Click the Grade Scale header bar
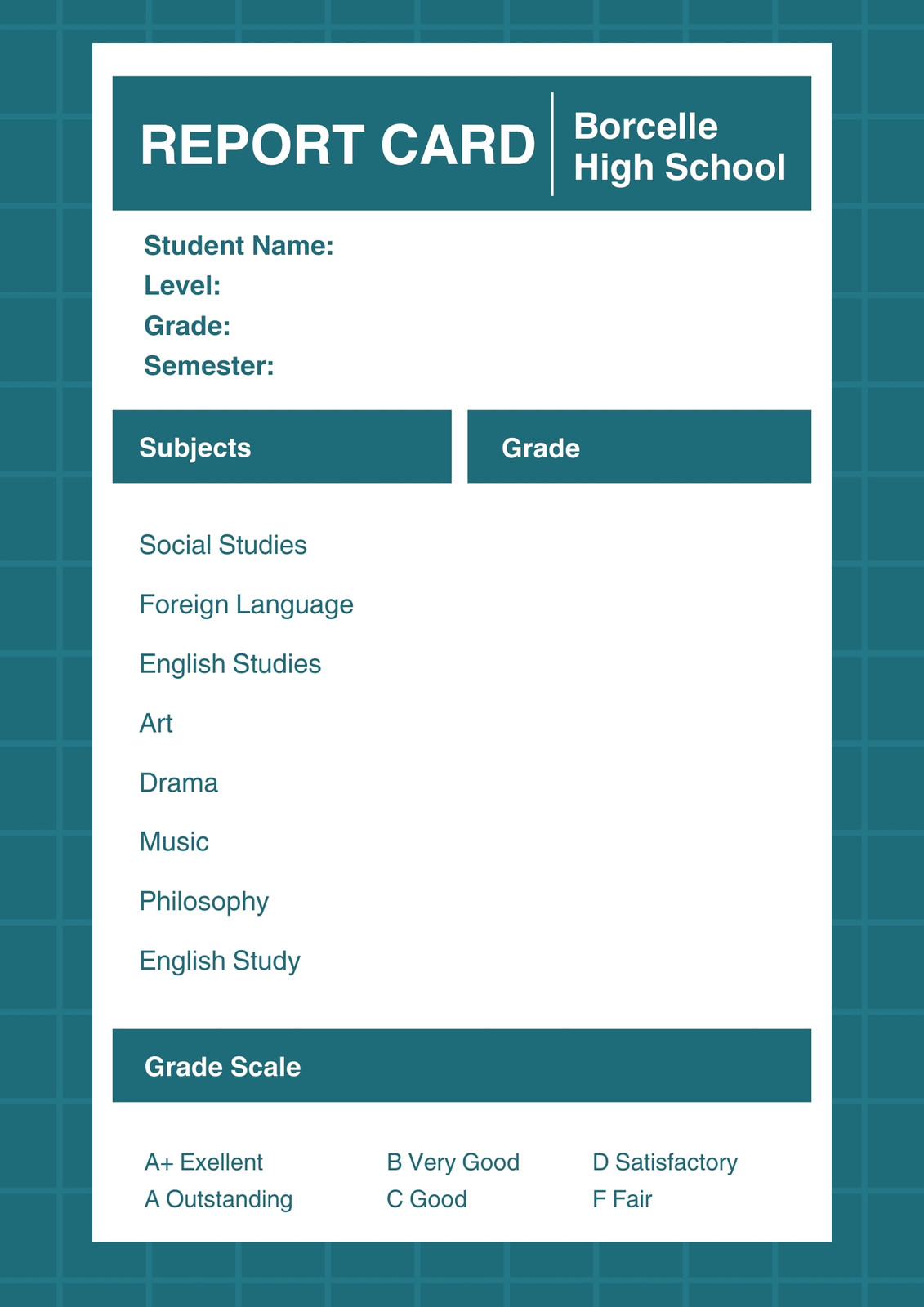This screenshot has height=1307, width=924. [x=462, y=1066]
